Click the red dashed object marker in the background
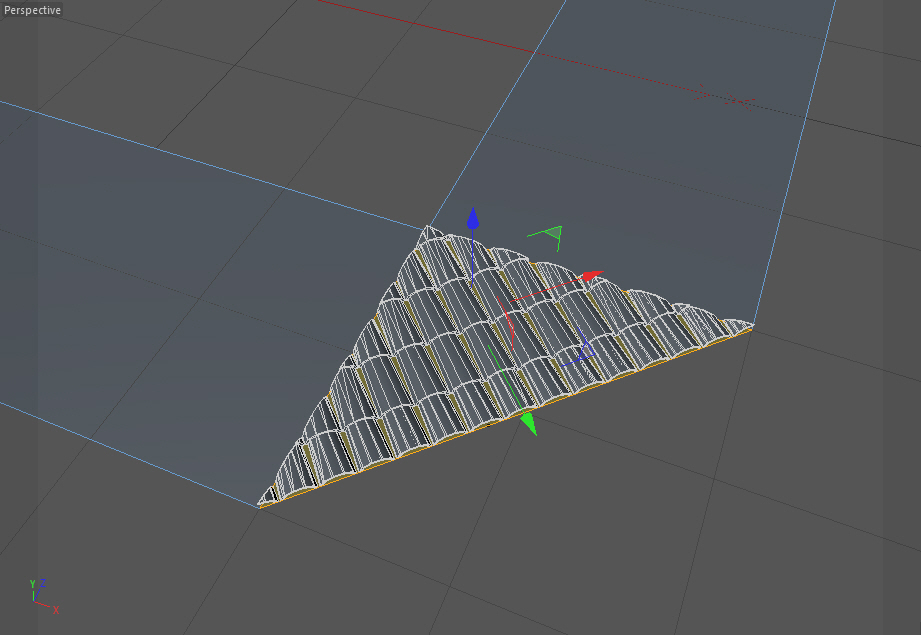Viewport: 921px width, 635px height. point(725,98)
